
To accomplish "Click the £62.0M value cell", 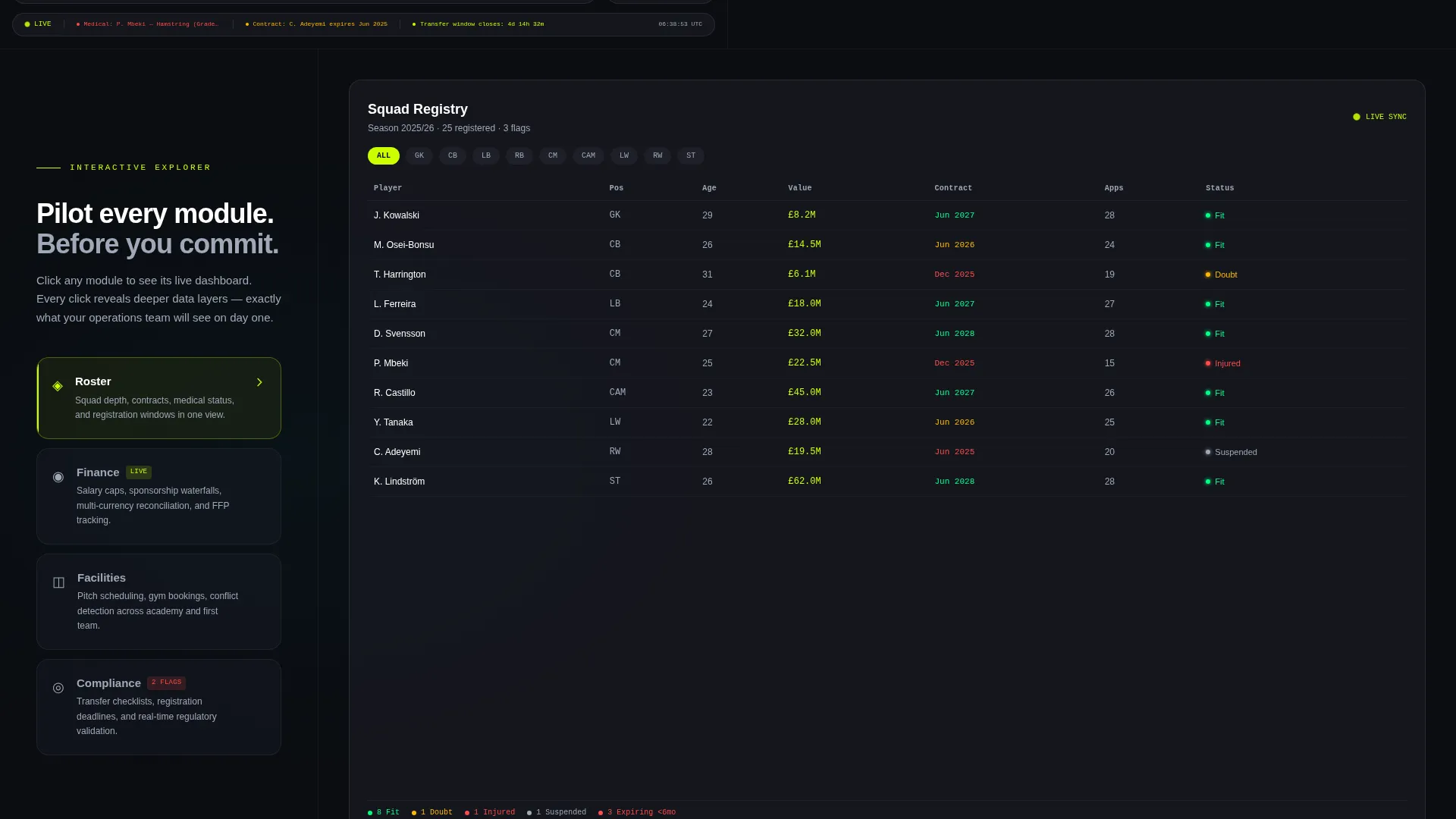I will click(x=805, y=482).
